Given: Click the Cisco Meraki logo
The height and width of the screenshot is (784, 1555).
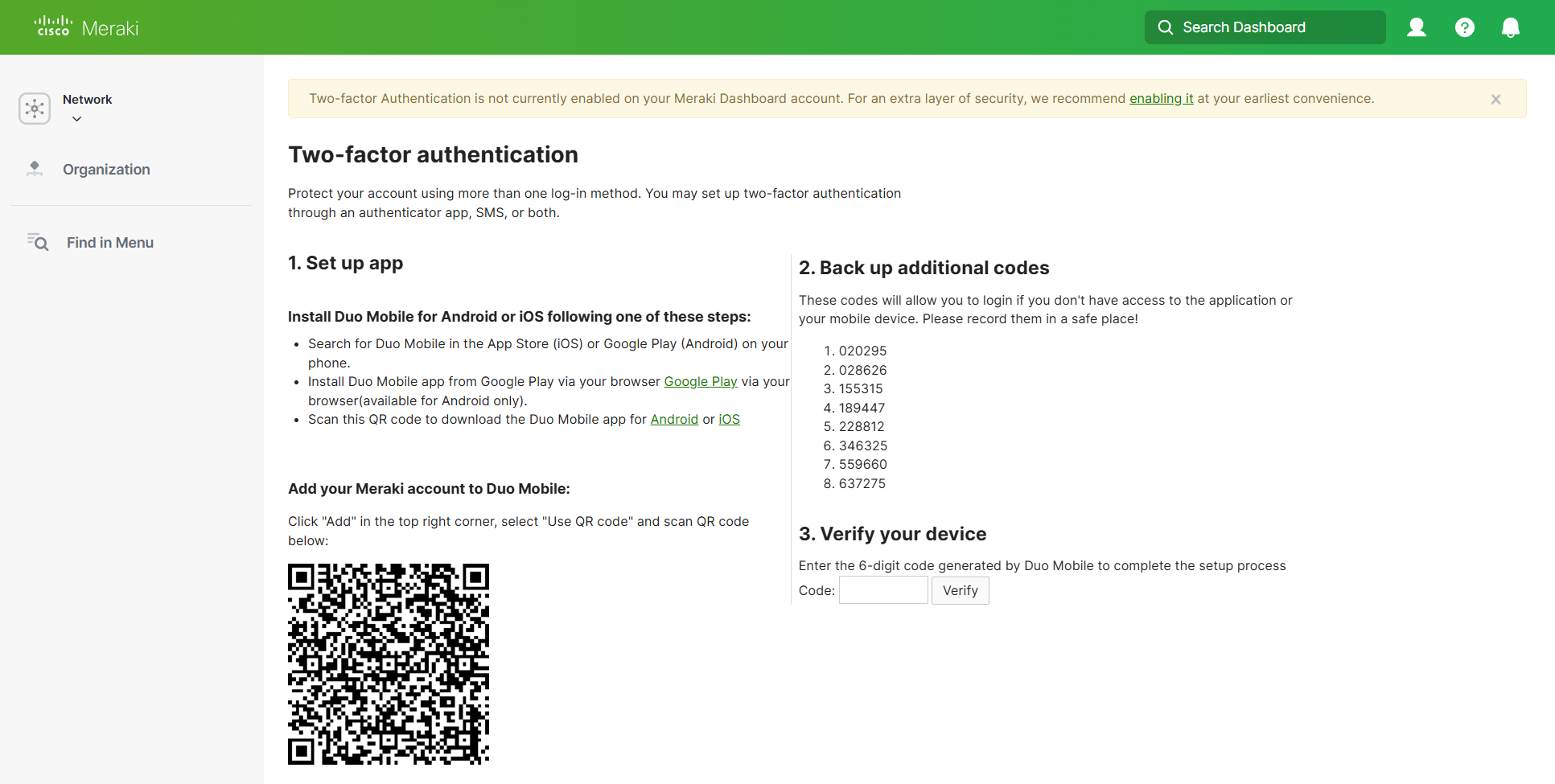Looking at the screenshot, I should [x=87, y=27].
